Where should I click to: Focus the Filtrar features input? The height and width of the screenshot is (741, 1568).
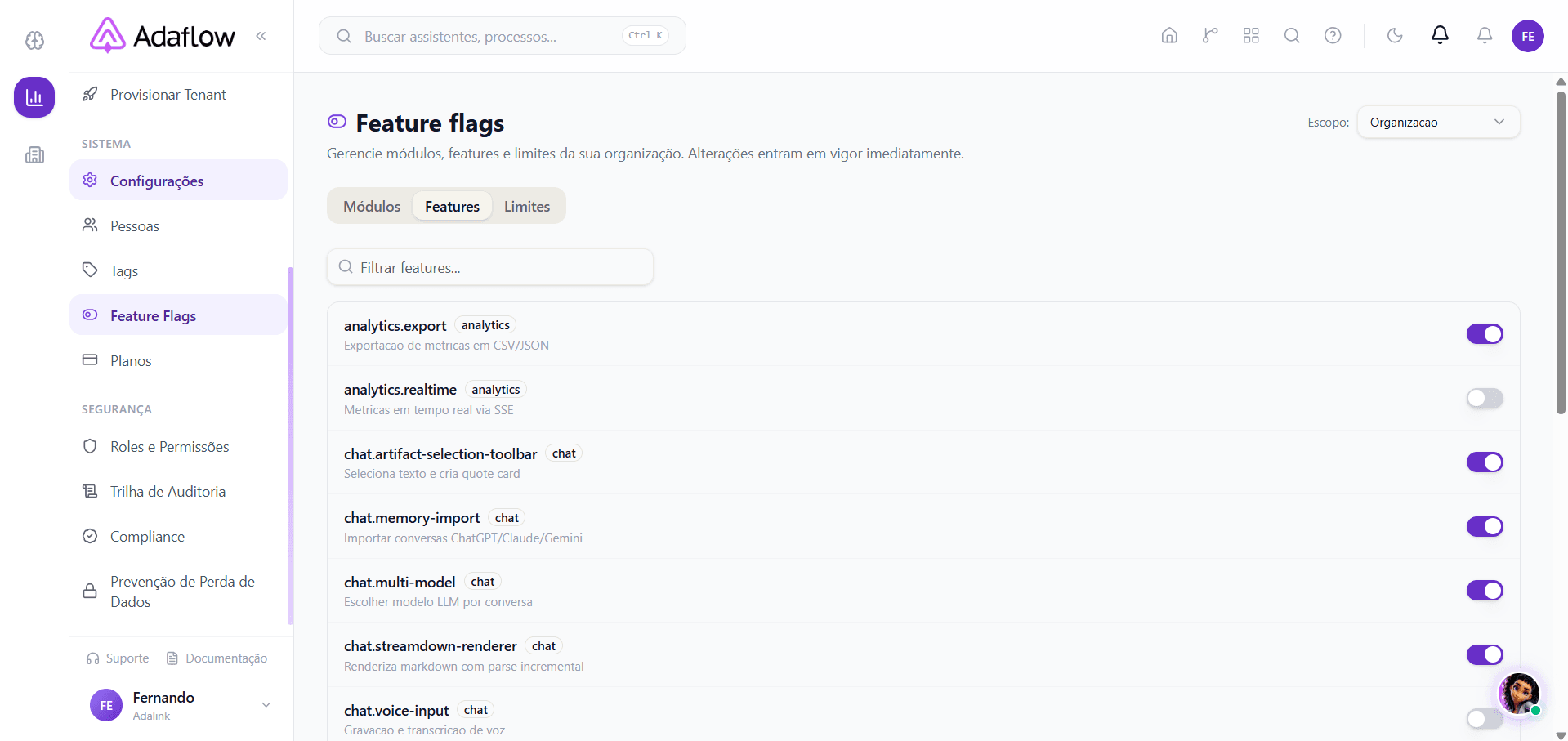tap(490, 267)
